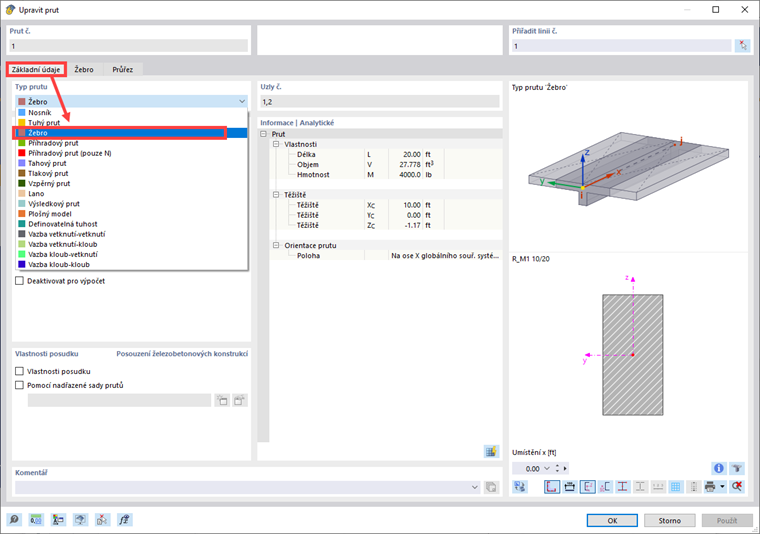Image resolution: width=760 pixels, height=534 pixels.
Task: Toggle 'Deaktivovat pro výpočet' checkbox
Action: (19, 281)
